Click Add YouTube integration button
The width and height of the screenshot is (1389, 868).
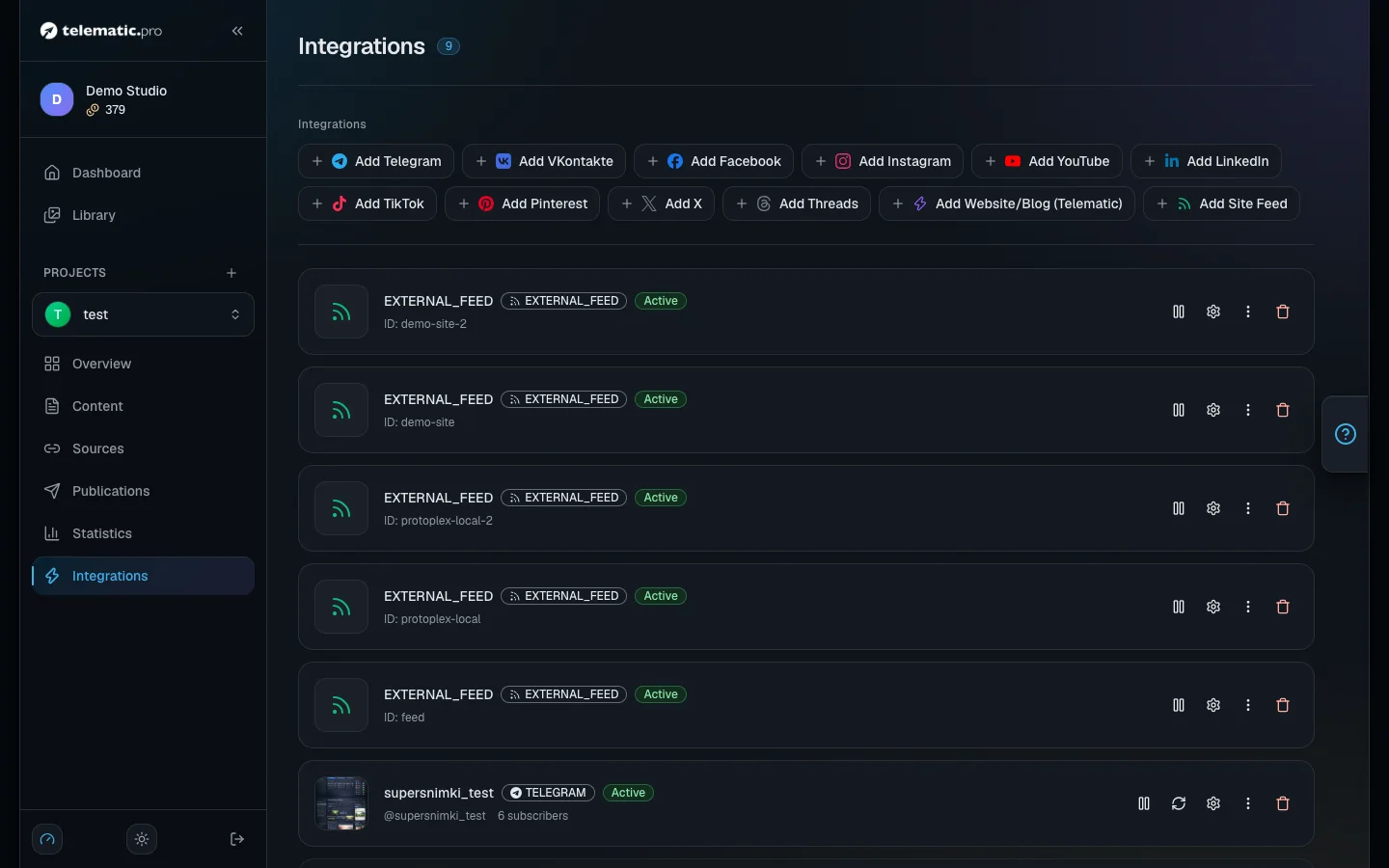(x=1048, y=161)
